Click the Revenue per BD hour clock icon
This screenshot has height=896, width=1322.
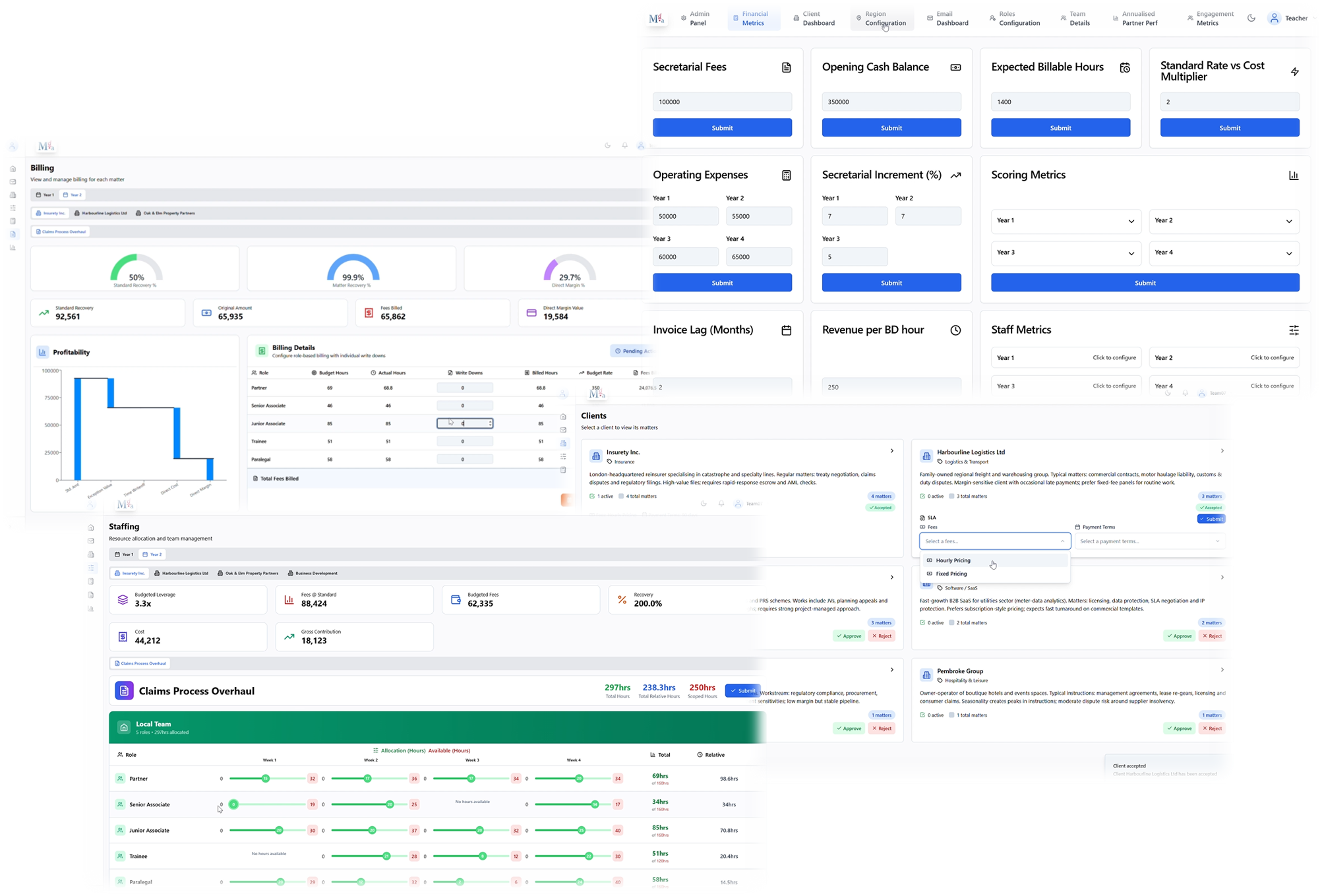pos(955,330)
